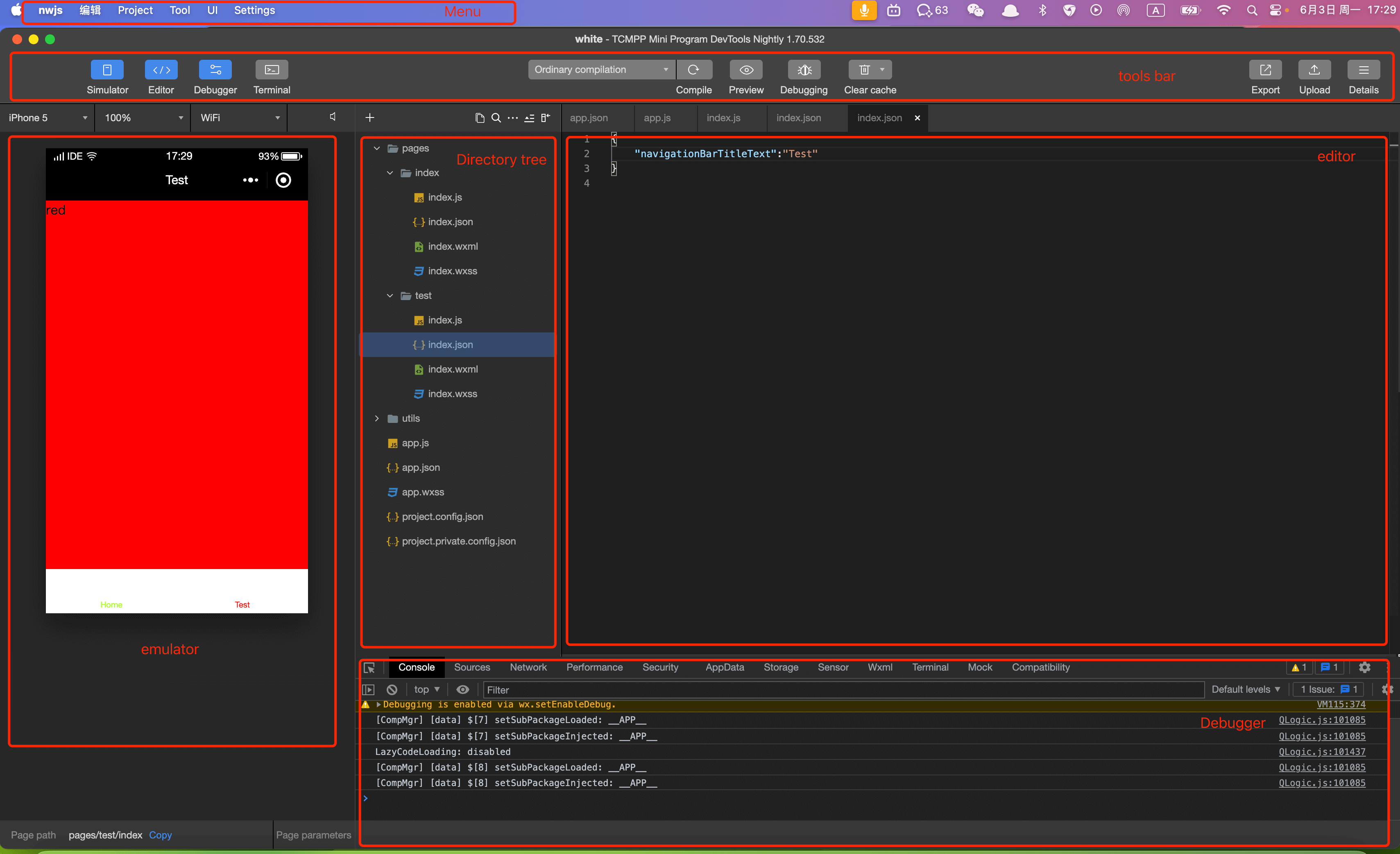Image resolution: width=1400 pixels, height=854 pixels.
Task: Open Preview with the eye icon
Action: (x=746, y=70)
